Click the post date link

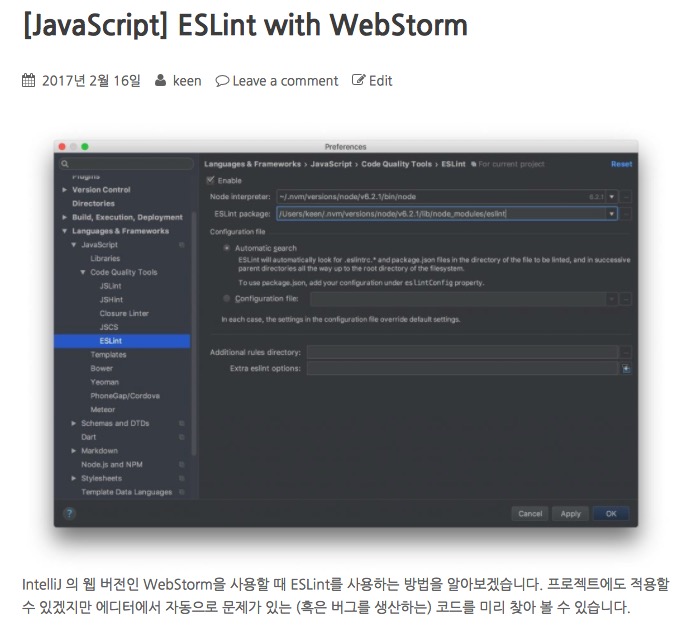[x=91, y=81]
